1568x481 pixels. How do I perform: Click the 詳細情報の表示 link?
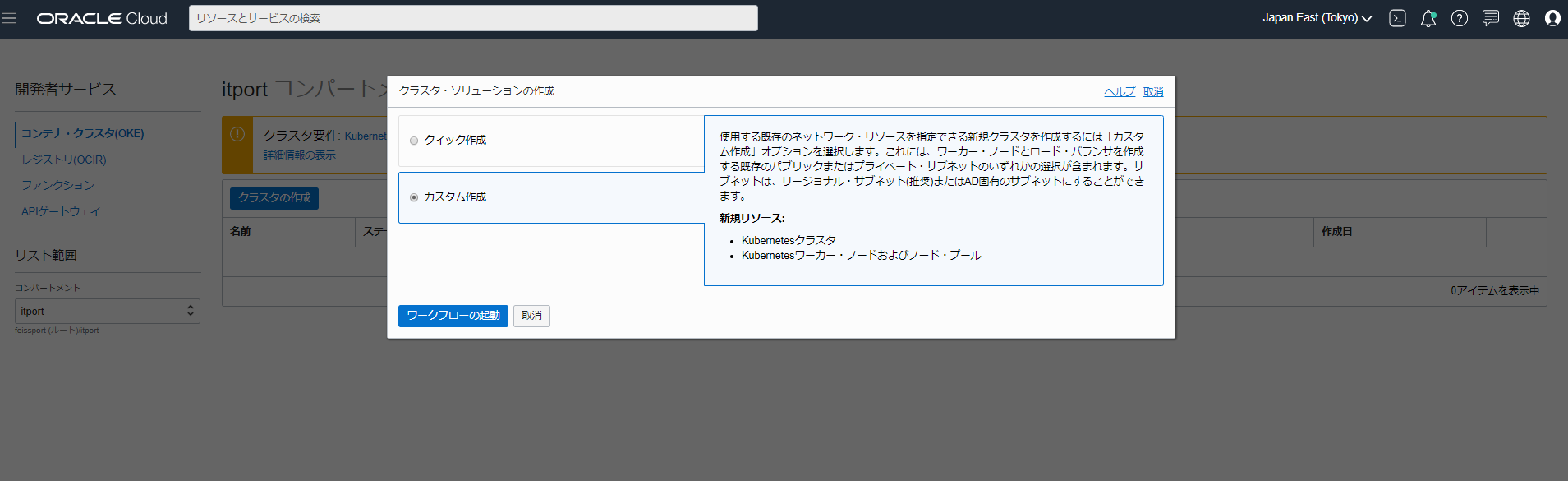pos(300,155)
